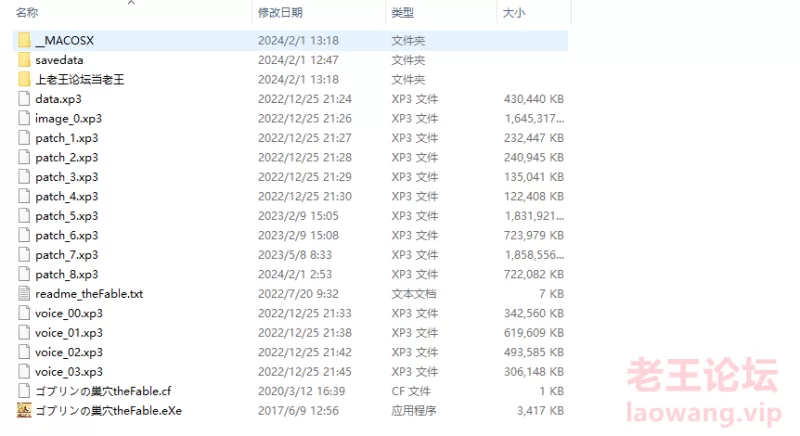The width and height of the screenshot is (800, 436).
Task: Click the ゴブリンの巣穴theFable.cf file icon
Action: pyautogui.click(x=24, y=391)
